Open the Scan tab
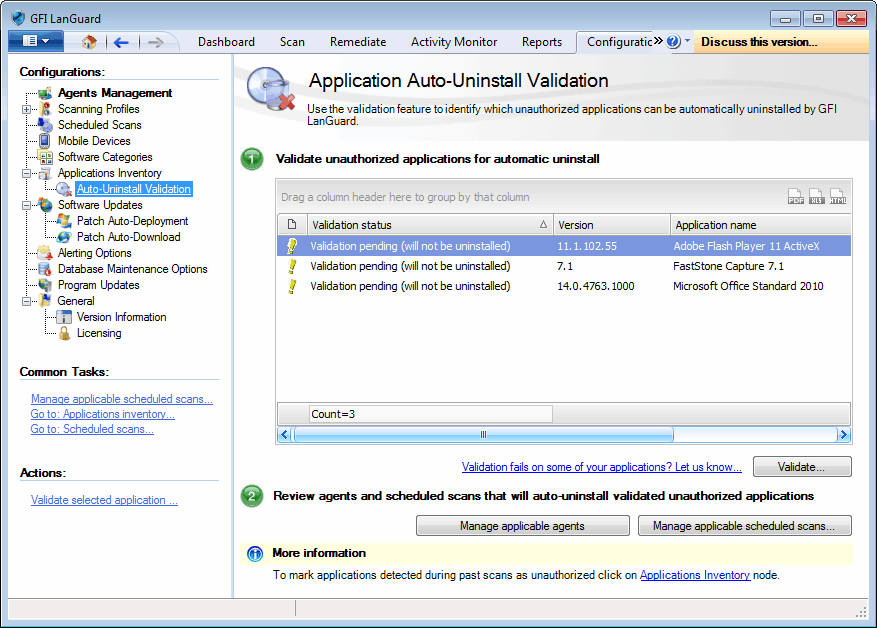The width and height of the screenshot is (877, 628). point(292,42)
